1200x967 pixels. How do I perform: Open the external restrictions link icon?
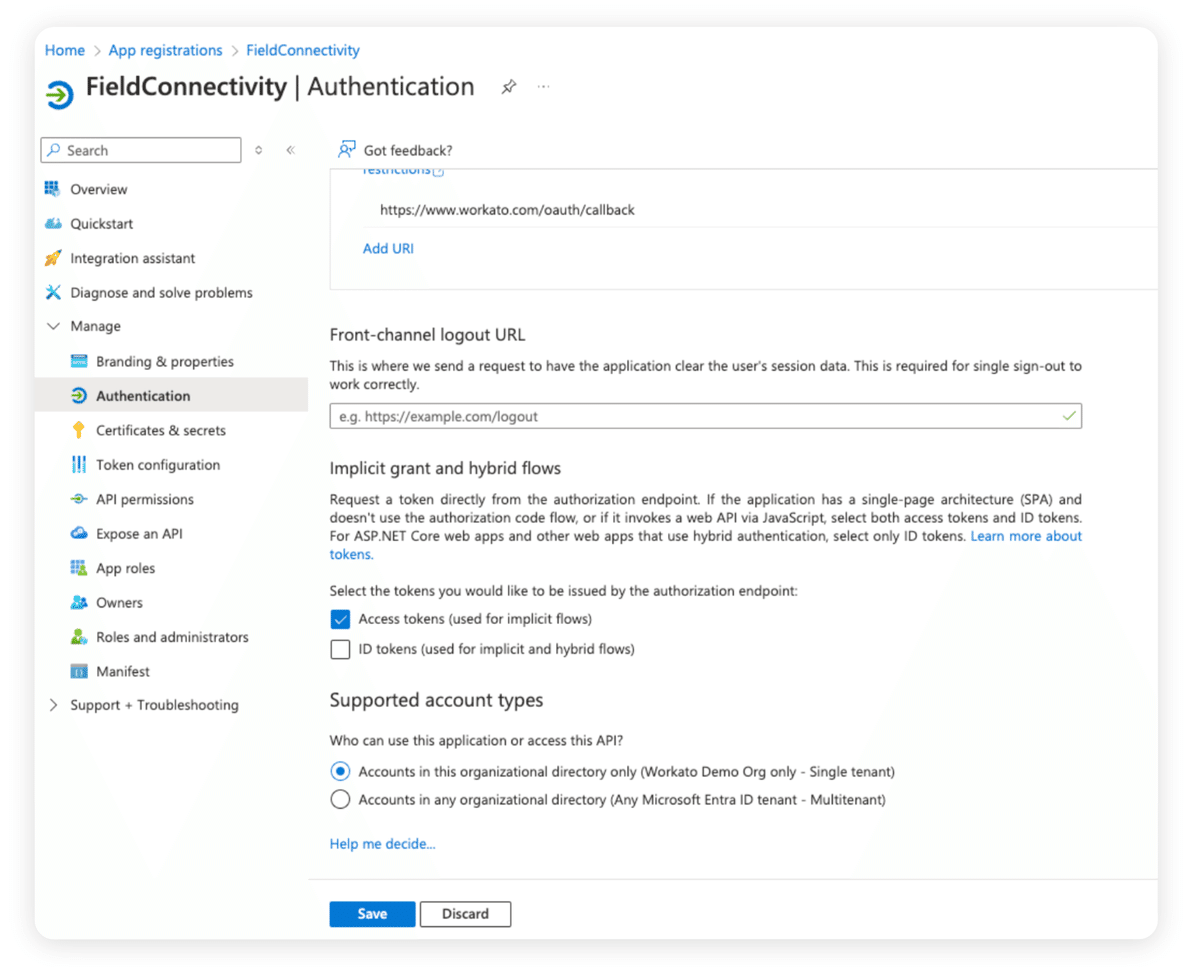[x=438, y=171]
